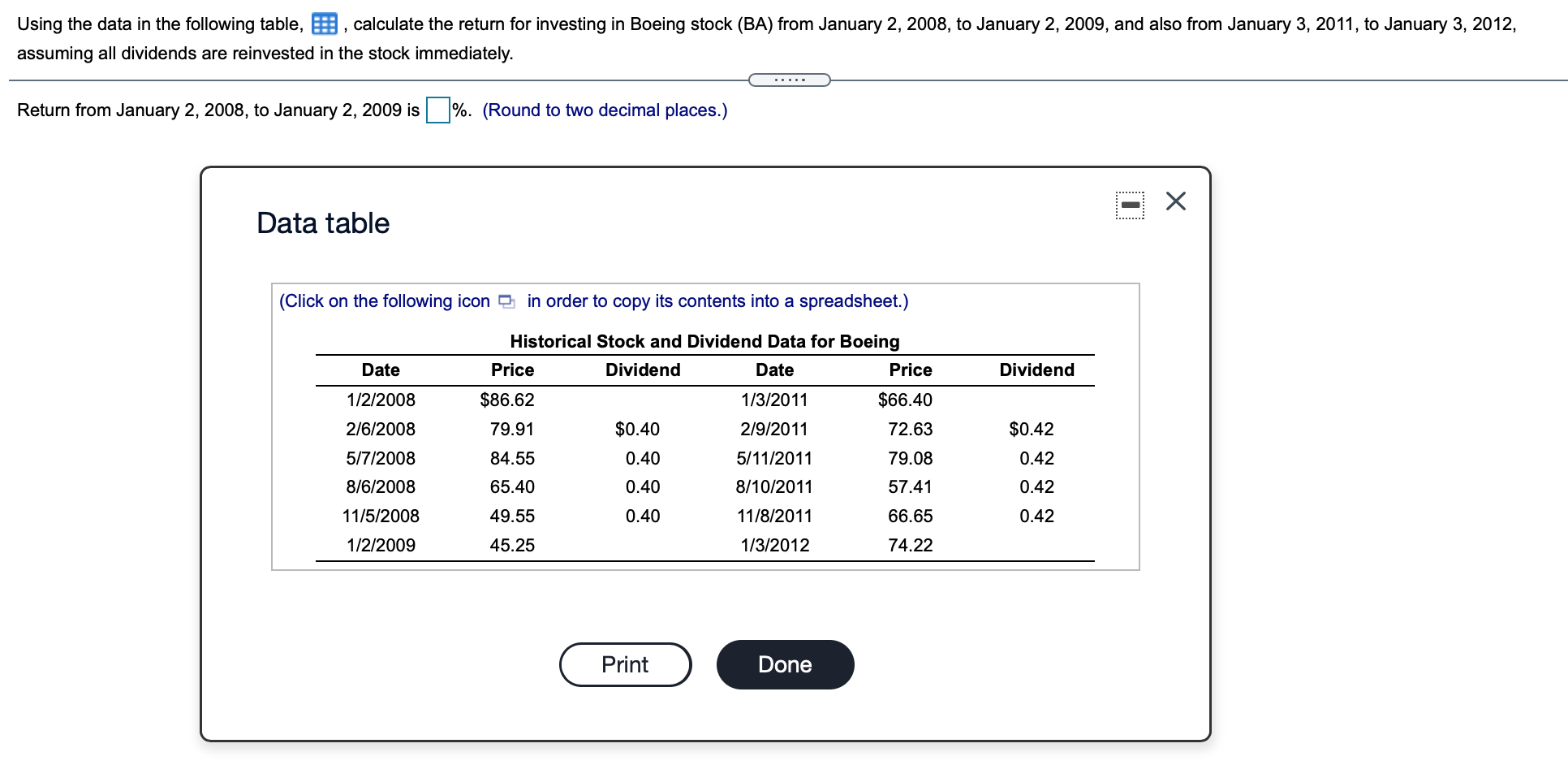1568x778 pixels.
Task: Select the 2/9/2011 date cell
Action: pos(774,429)
